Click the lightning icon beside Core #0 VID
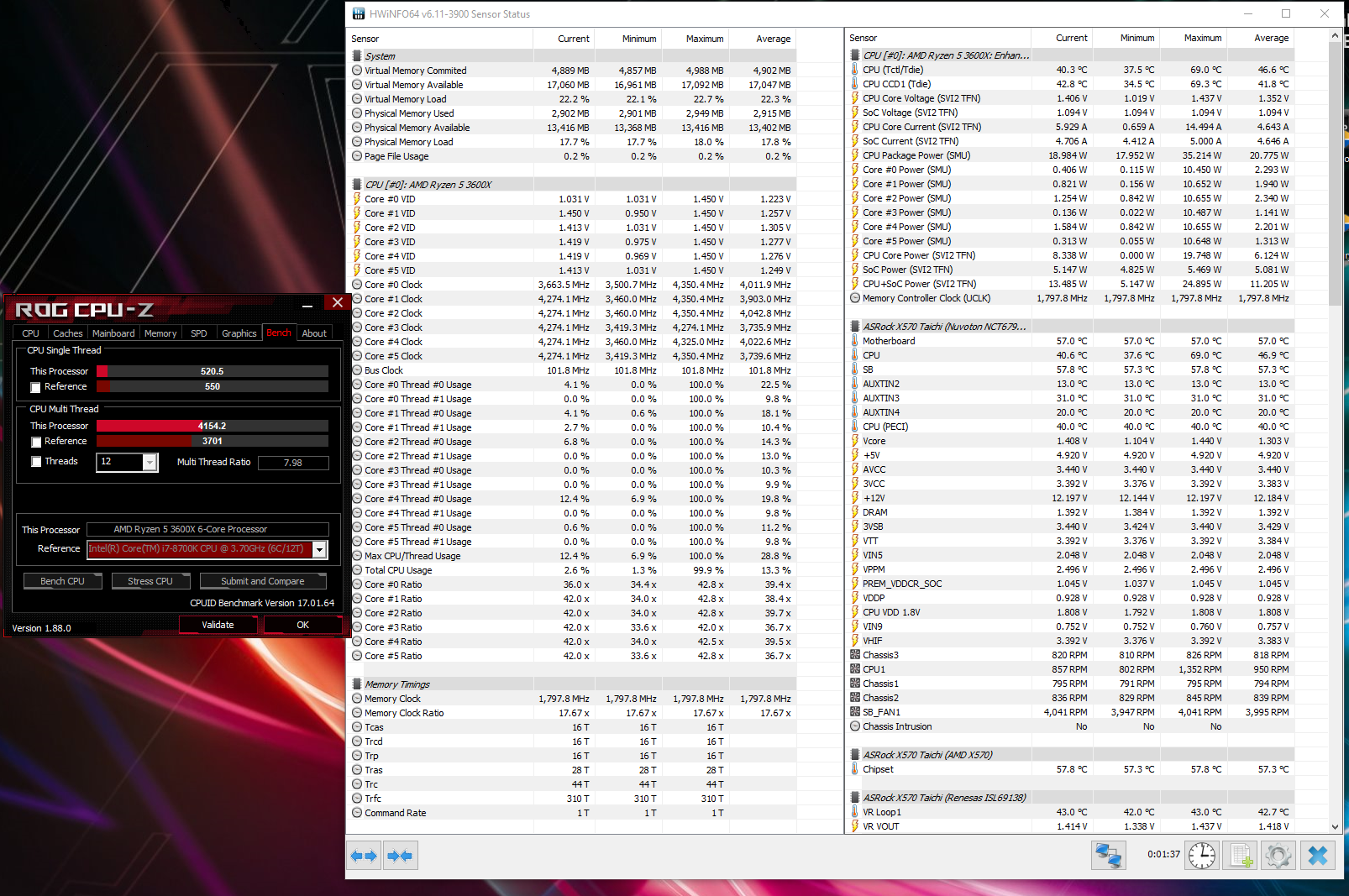The image size is (1349, 896). pos(357,199)
